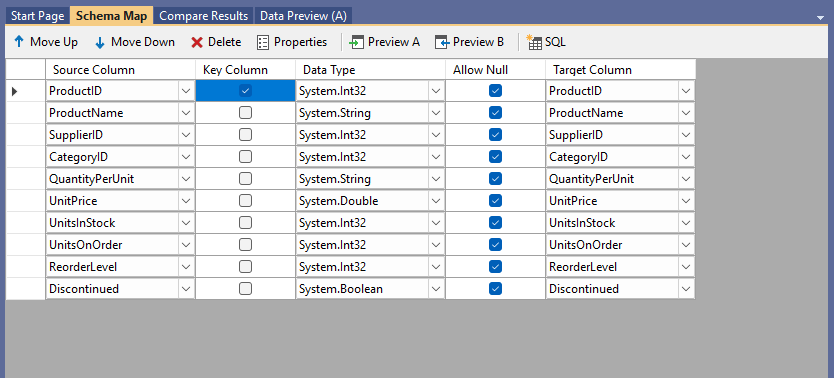The height and width of the screenshot is (378, 834).
Task: Select the Schema Map tab
Action: click(x=112, y=16)
